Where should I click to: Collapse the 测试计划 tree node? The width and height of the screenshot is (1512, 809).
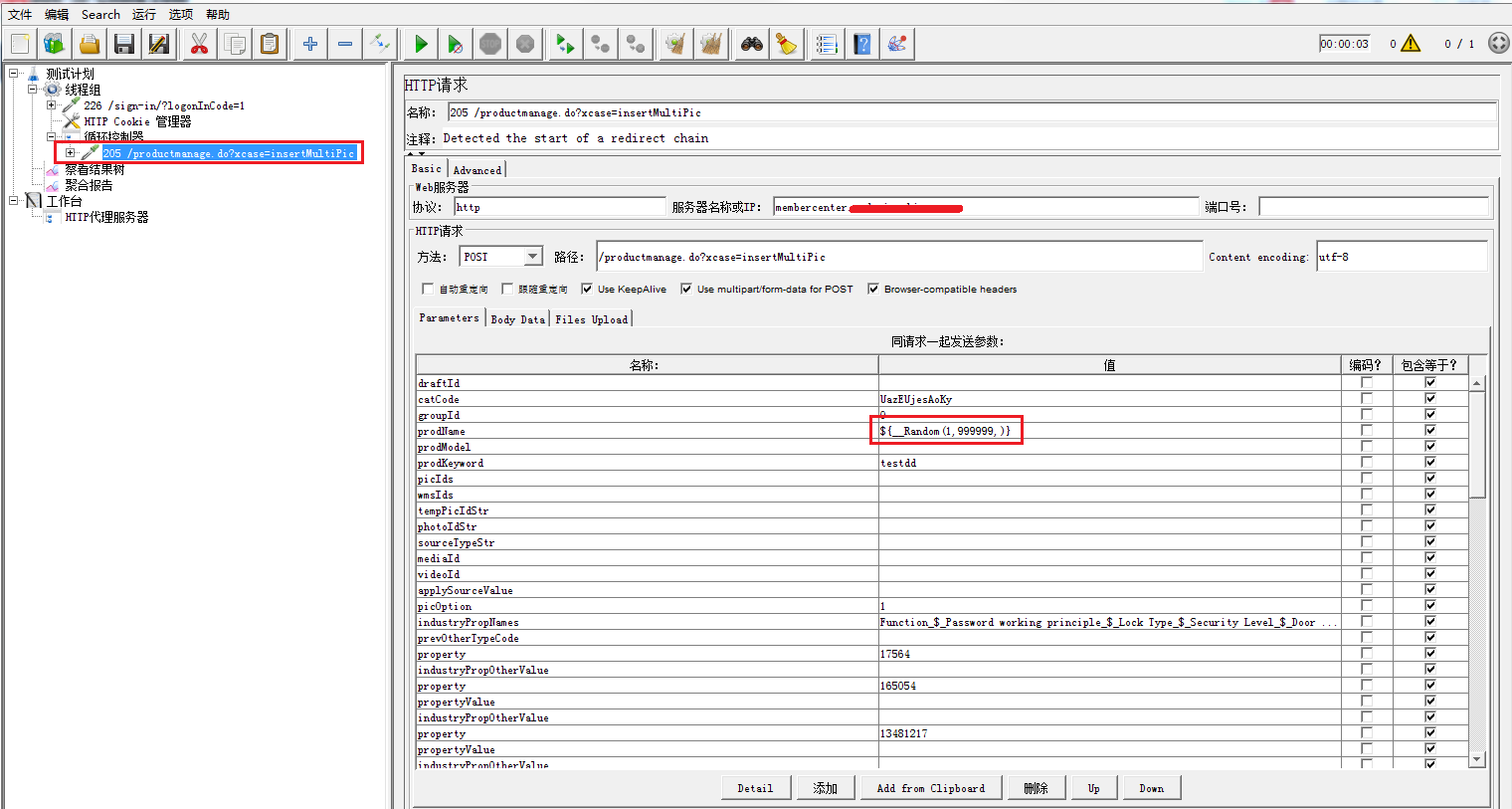pyautogui.click(x=14, y=74)
